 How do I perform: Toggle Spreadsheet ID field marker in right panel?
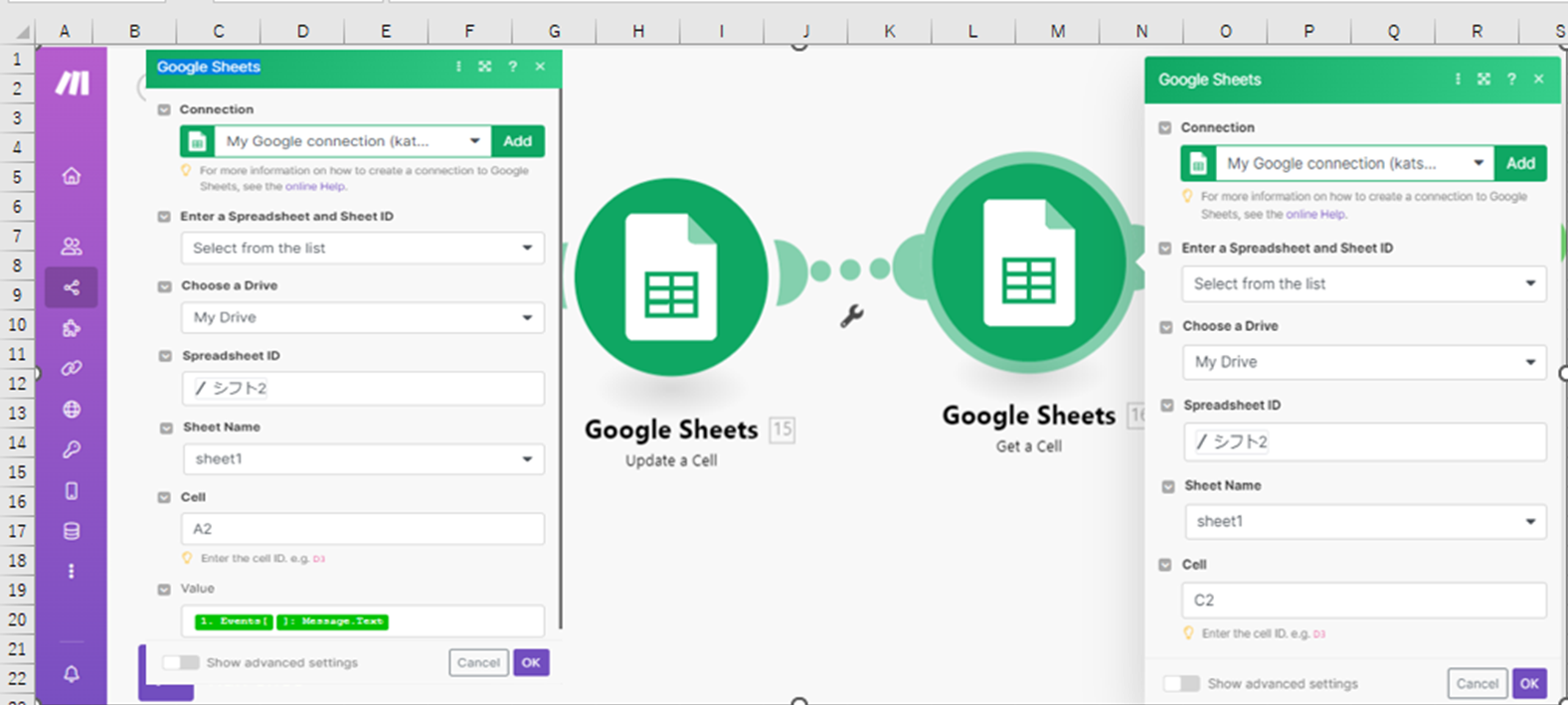(1167, 406)
